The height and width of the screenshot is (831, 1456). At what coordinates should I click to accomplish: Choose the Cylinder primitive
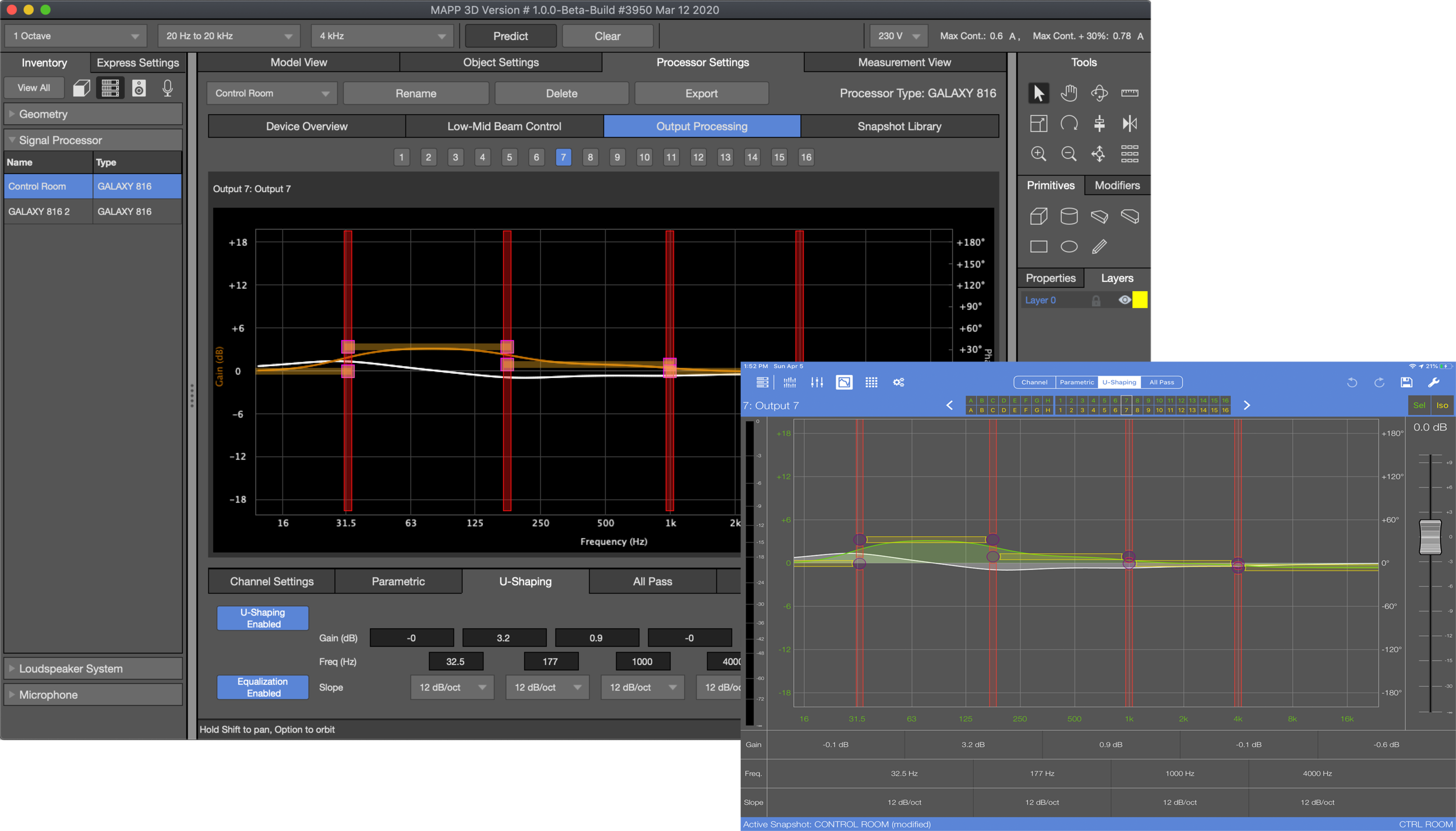(1068, 216)
